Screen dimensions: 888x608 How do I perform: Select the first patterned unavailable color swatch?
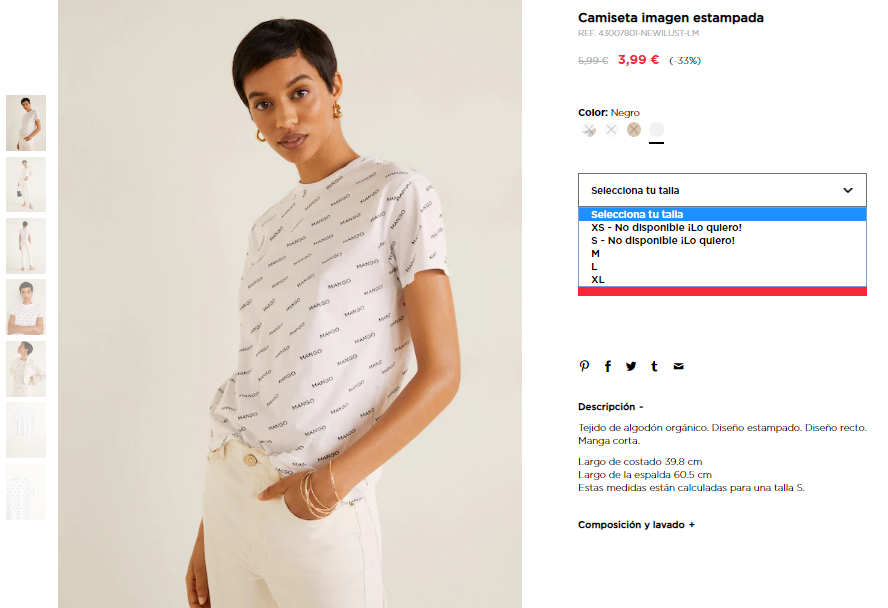tap(589, 130)
